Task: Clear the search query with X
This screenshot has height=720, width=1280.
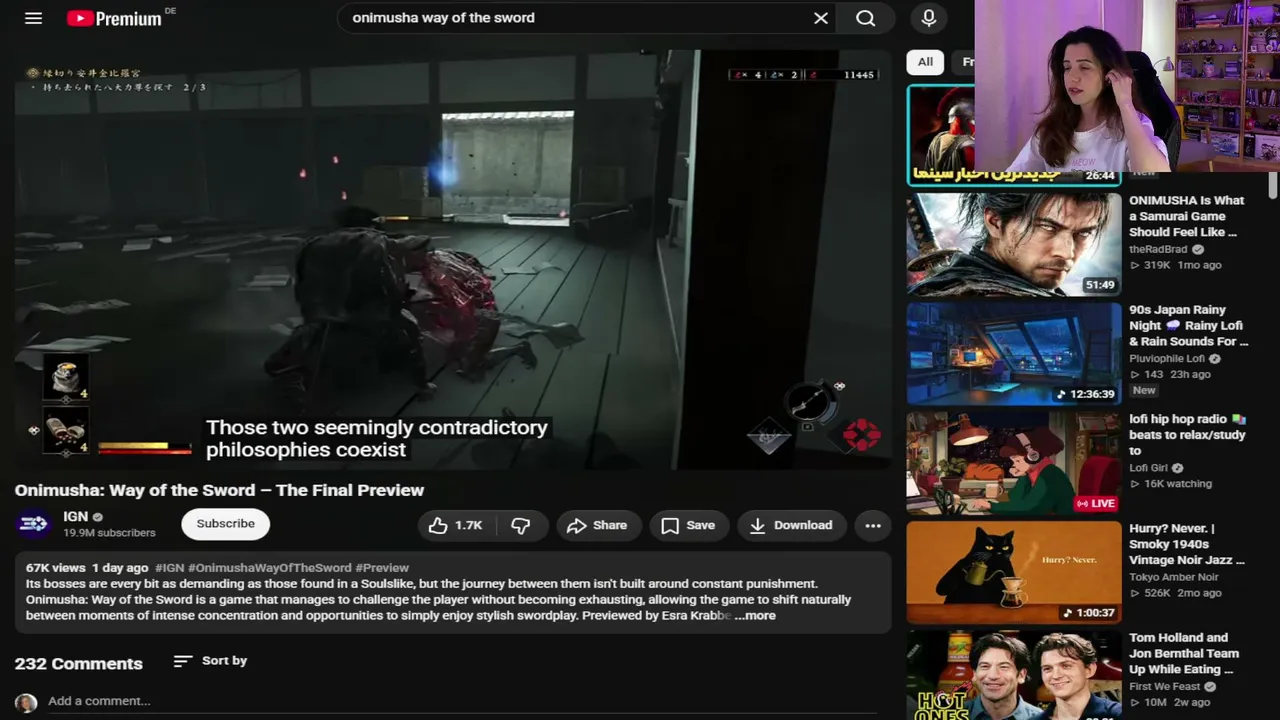Action: [821, 18]
